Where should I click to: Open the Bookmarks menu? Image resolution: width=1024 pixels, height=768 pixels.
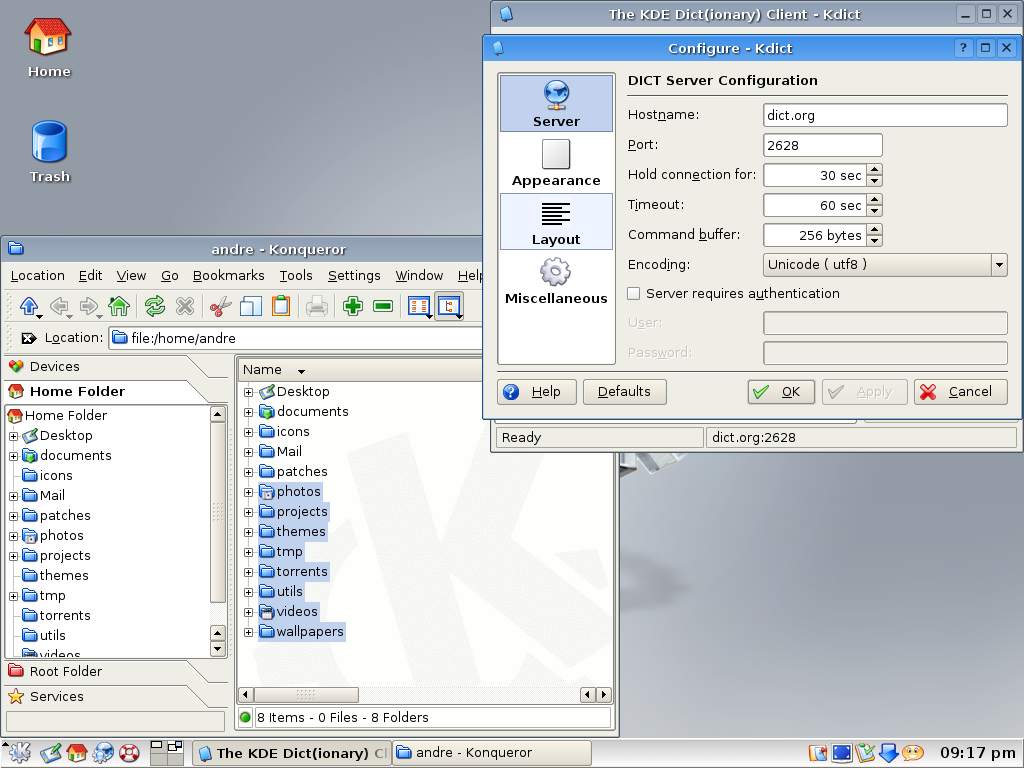click(229, 276)
